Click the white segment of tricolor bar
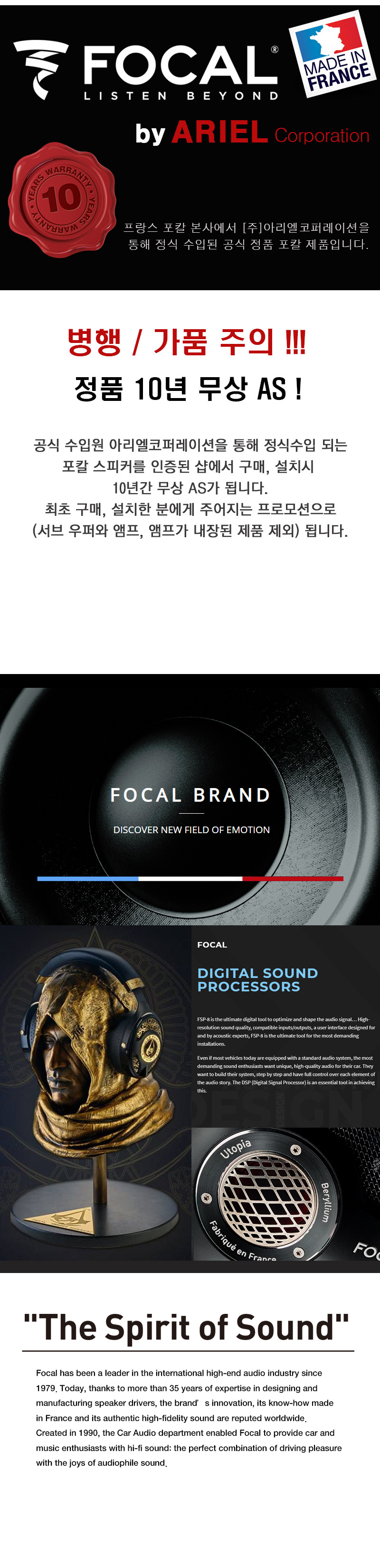Screen dimensions: 380x1568 190,878
